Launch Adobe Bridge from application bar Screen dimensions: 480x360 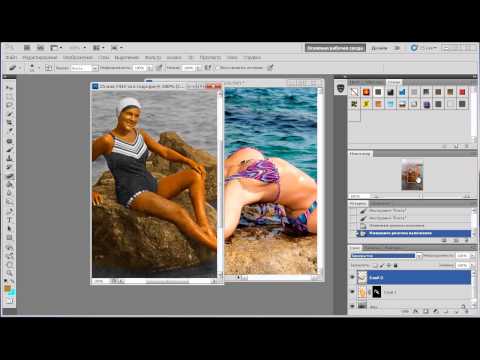(x=27, y=48)
